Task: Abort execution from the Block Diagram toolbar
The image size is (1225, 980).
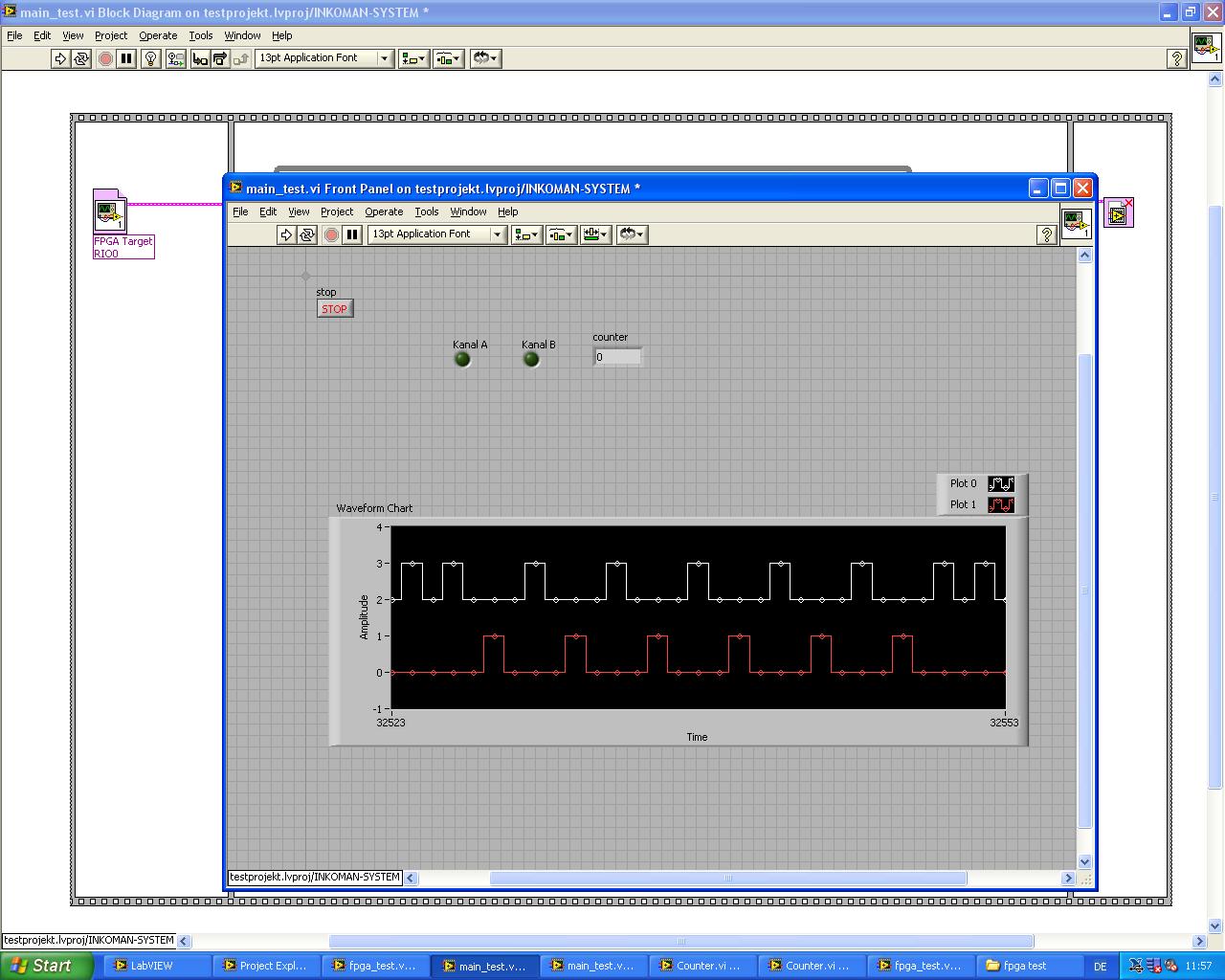Action: click(105, 58)
